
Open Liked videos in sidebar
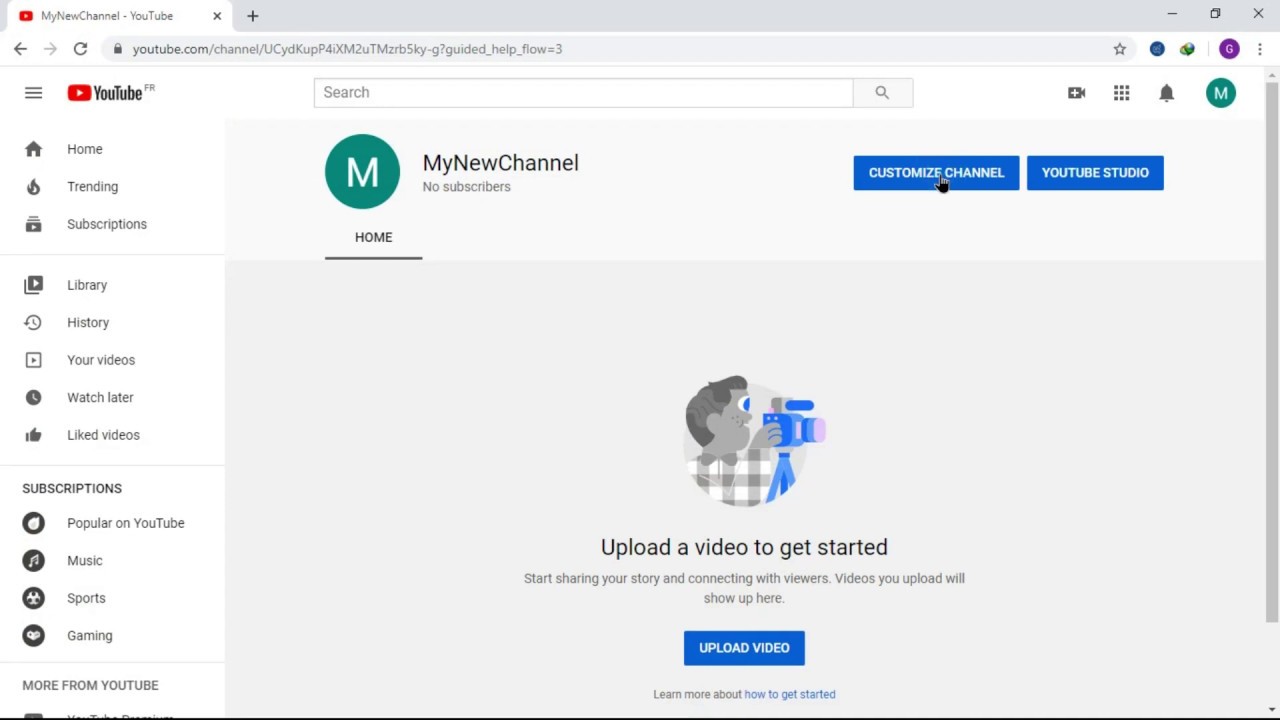pyautogui.click(x=112, y=435)
